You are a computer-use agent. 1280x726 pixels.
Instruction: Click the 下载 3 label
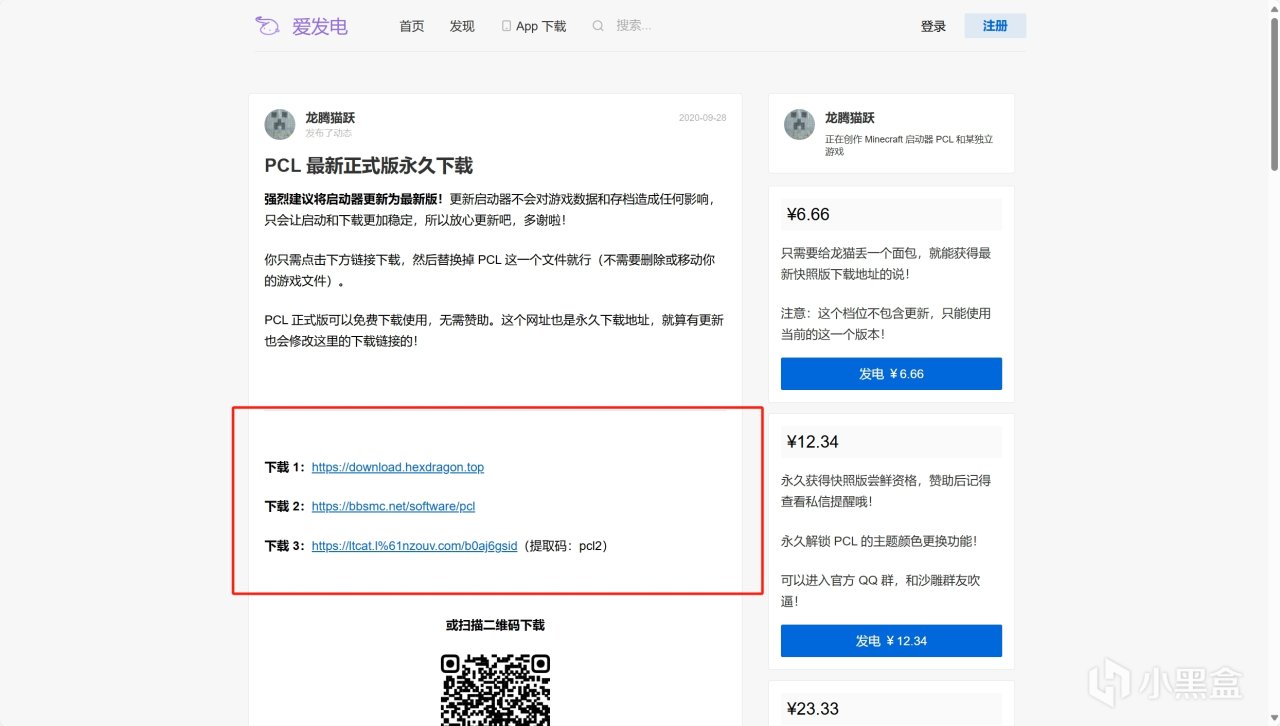[286, 546]
